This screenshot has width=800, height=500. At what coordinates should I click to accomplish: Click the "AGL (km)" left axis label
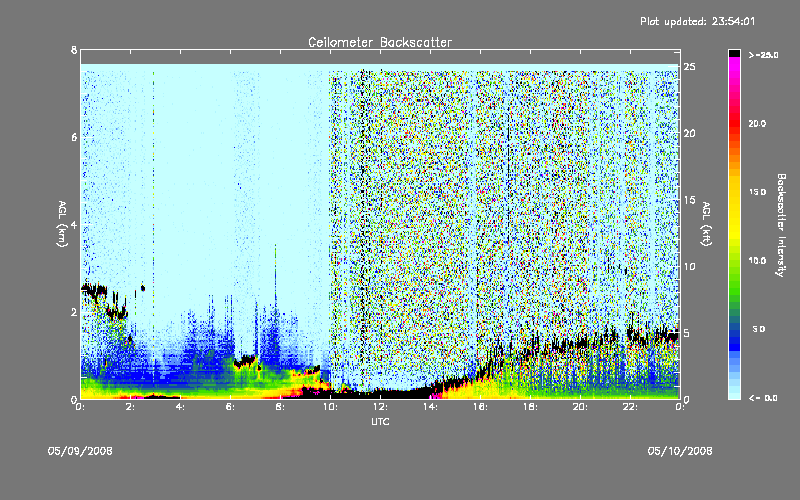pos(62,224)
